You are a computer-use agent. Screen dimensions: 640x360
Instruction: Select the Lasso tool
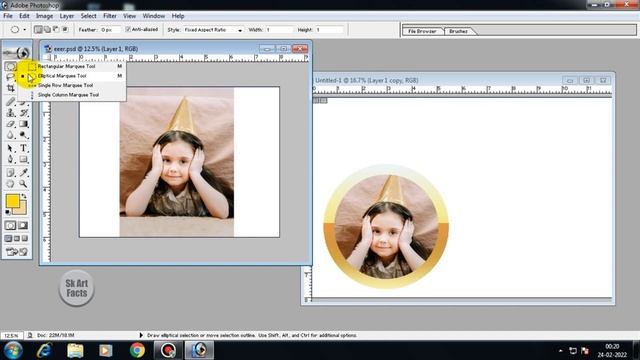point(11,77)
